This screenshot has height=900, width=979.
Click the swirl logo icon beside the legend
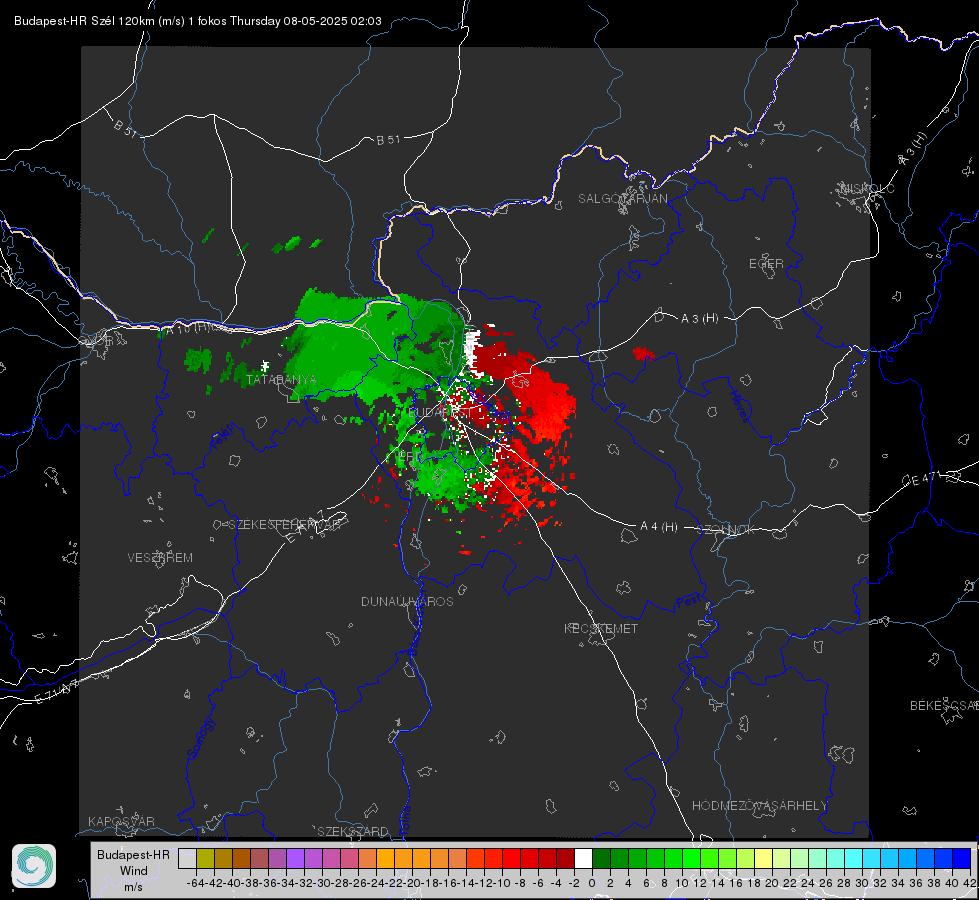(34, 866)
